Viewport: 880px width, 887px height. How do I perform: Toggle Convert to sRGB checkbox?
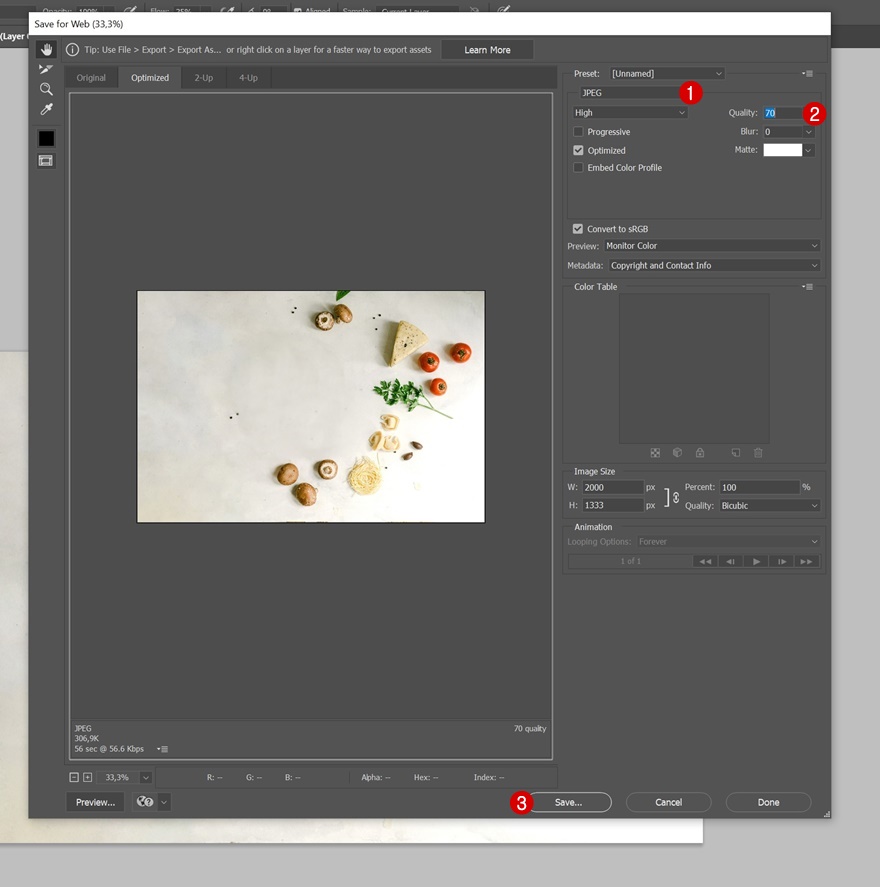click(x=578, y=229)
